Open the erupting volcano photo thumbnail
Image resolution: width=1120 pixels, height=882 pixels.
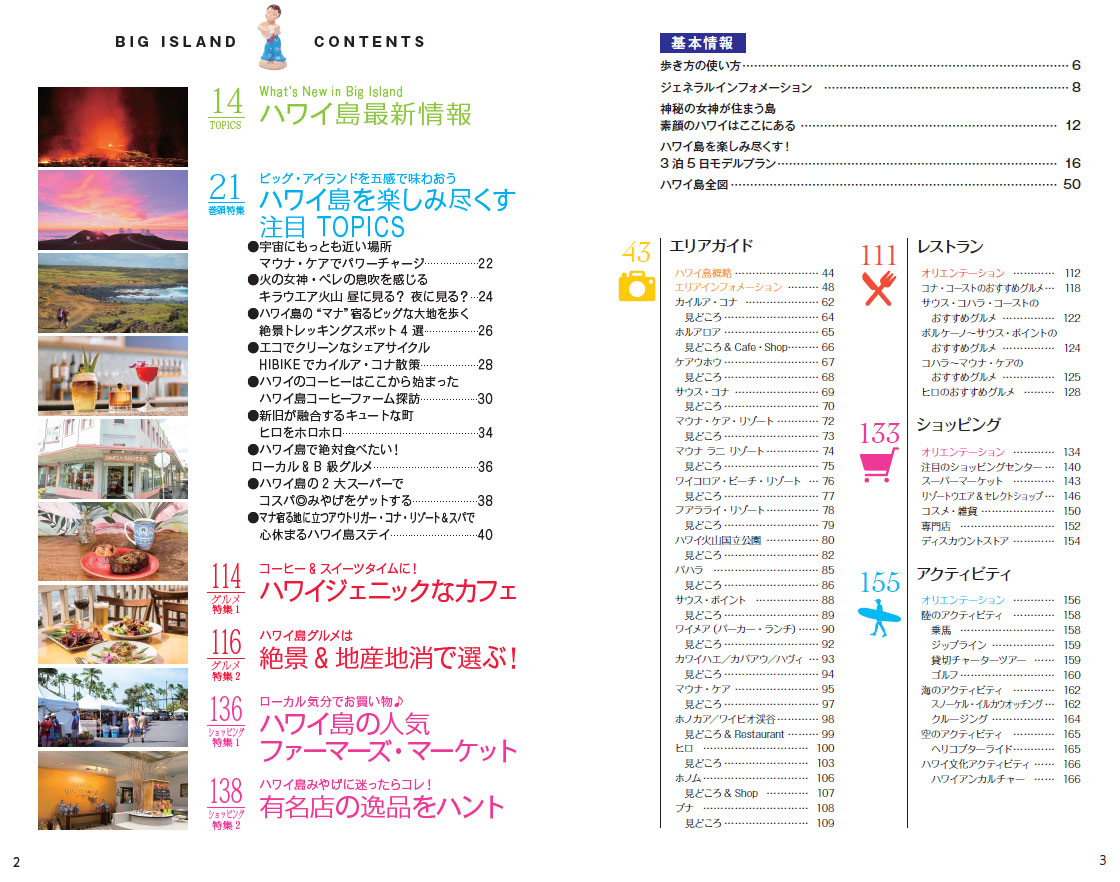click(113, 126)
